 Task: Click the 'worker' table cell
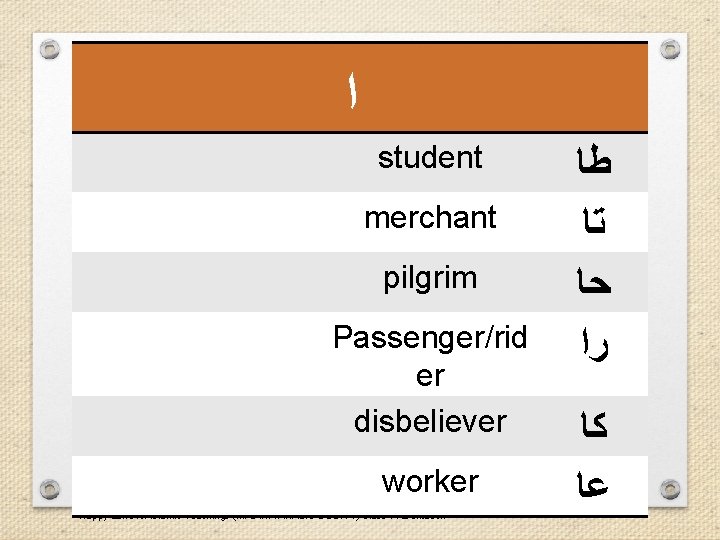point(430,481)
